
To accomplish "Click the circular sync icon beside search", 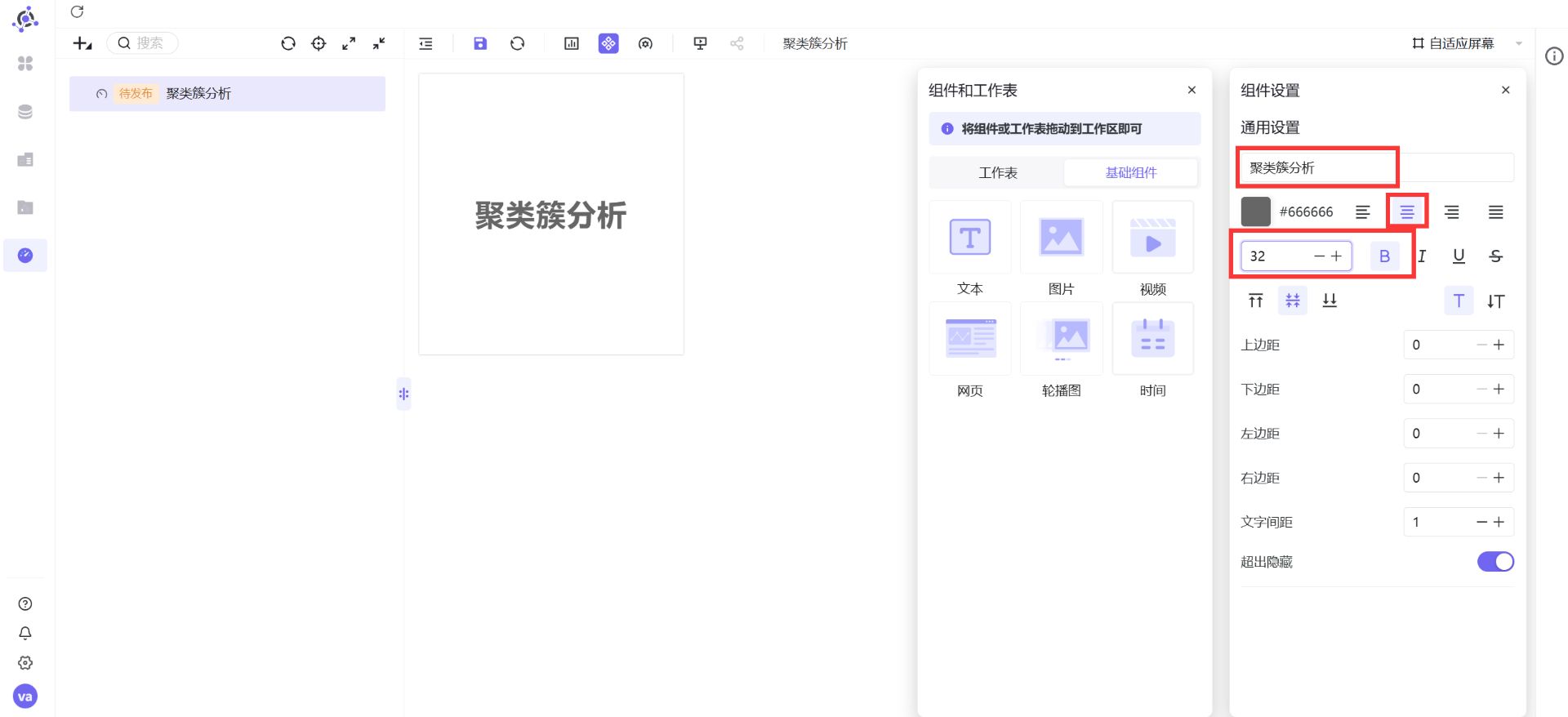I will [x=288, y=43].
